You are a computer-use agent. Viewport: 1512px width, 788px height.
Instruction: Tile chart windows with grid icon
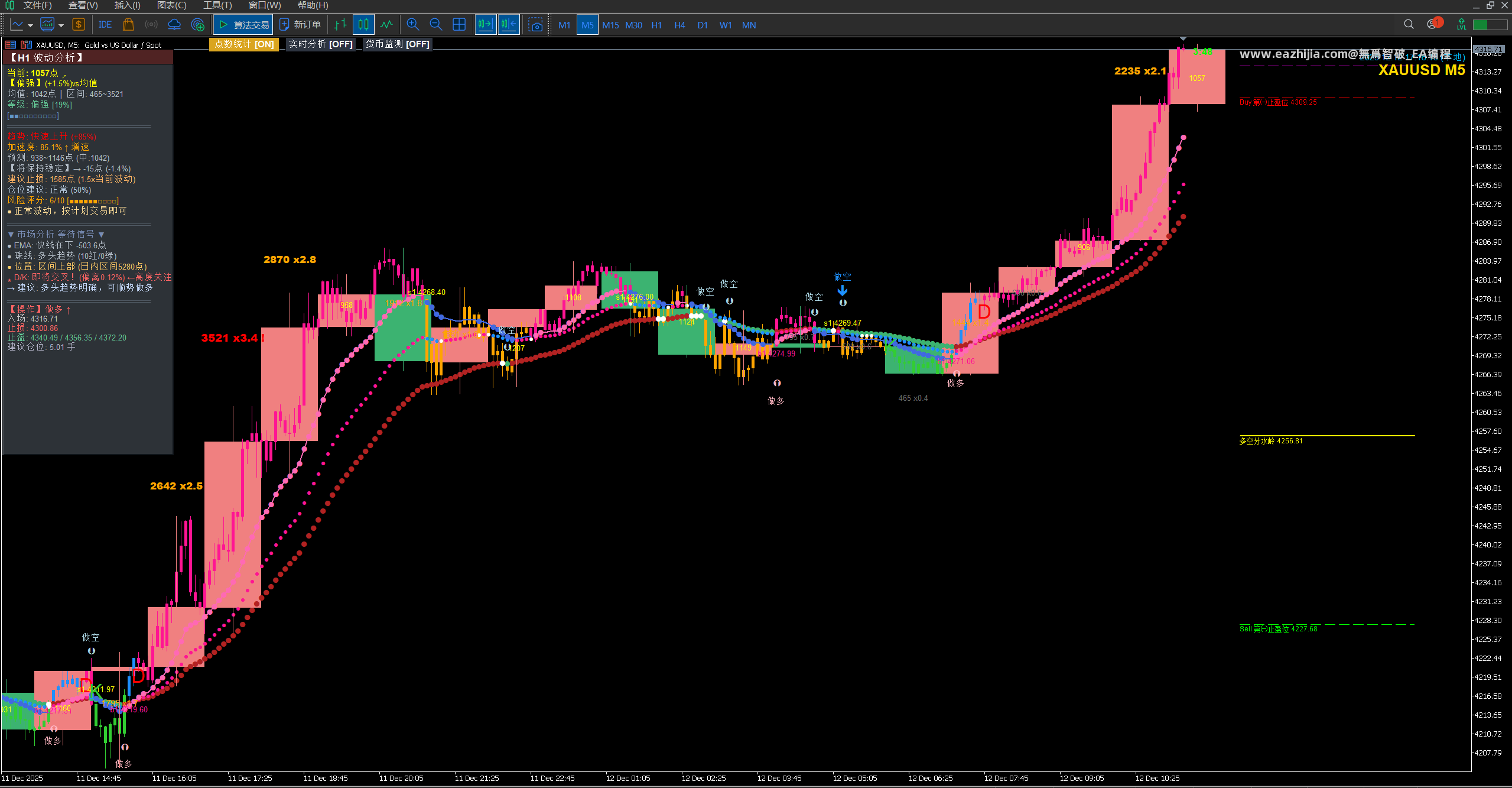point(459,25)
